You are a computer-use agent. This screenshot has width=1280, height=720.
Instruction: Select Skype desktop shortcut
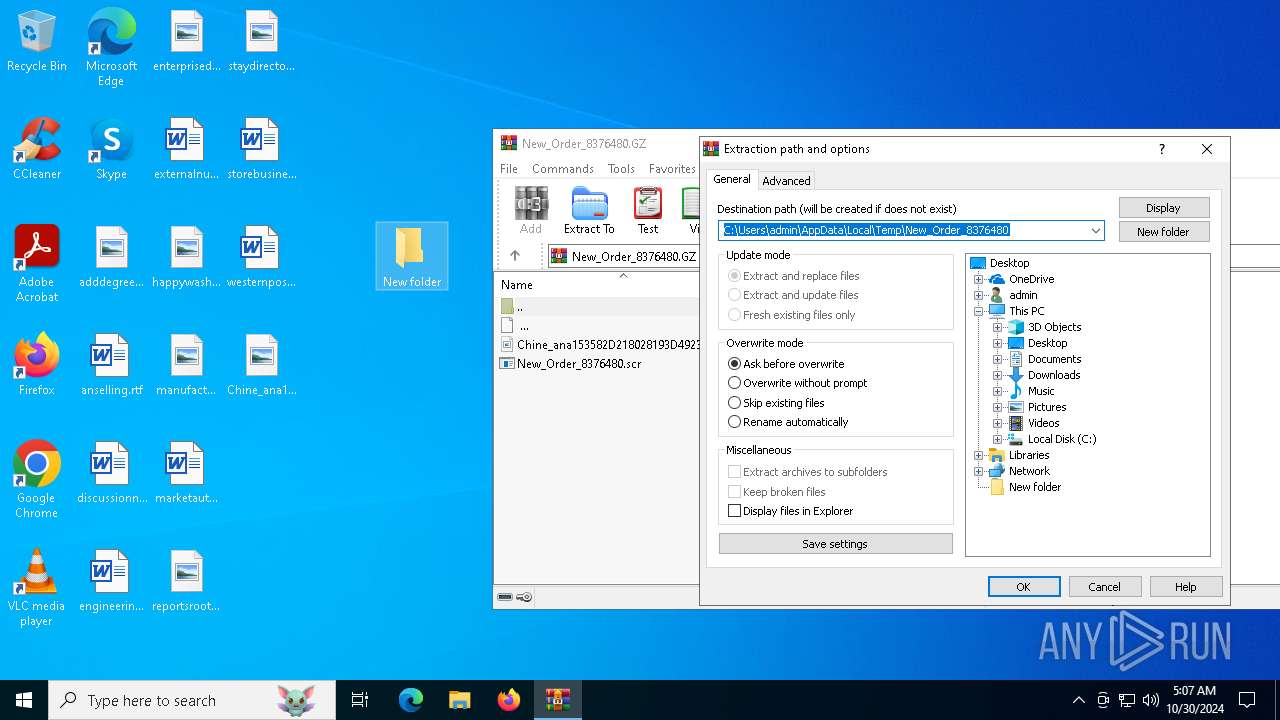coord(111,149)
